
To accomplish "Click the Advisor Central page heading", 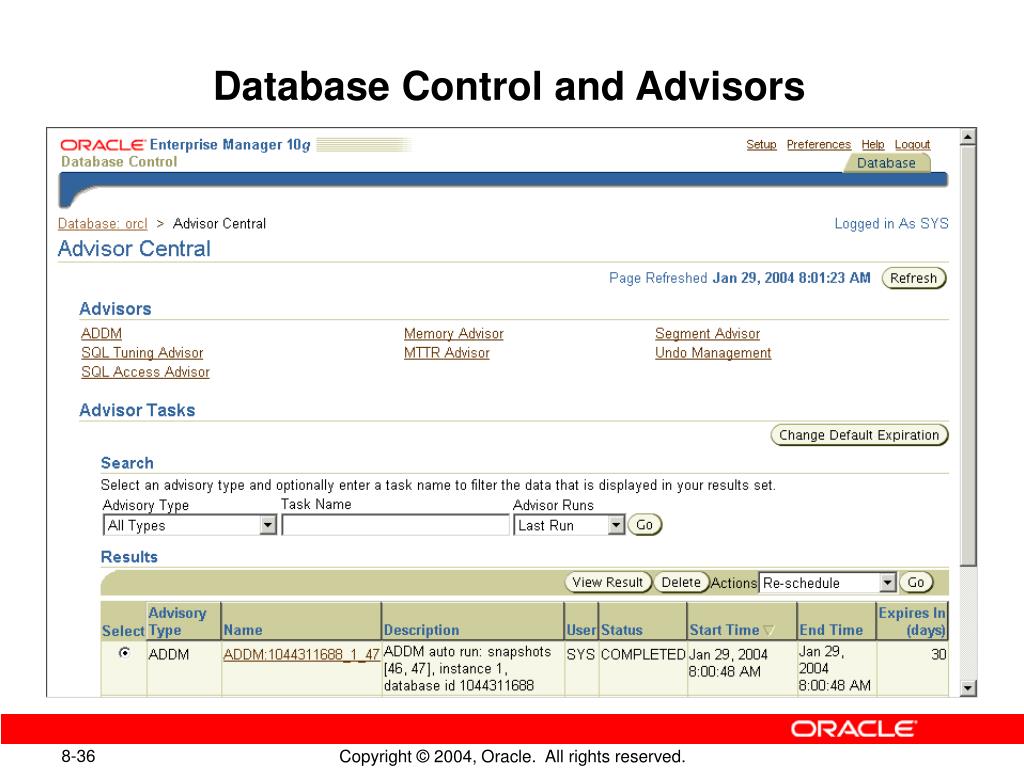I will pyautogui.click(x=135, y=249).
